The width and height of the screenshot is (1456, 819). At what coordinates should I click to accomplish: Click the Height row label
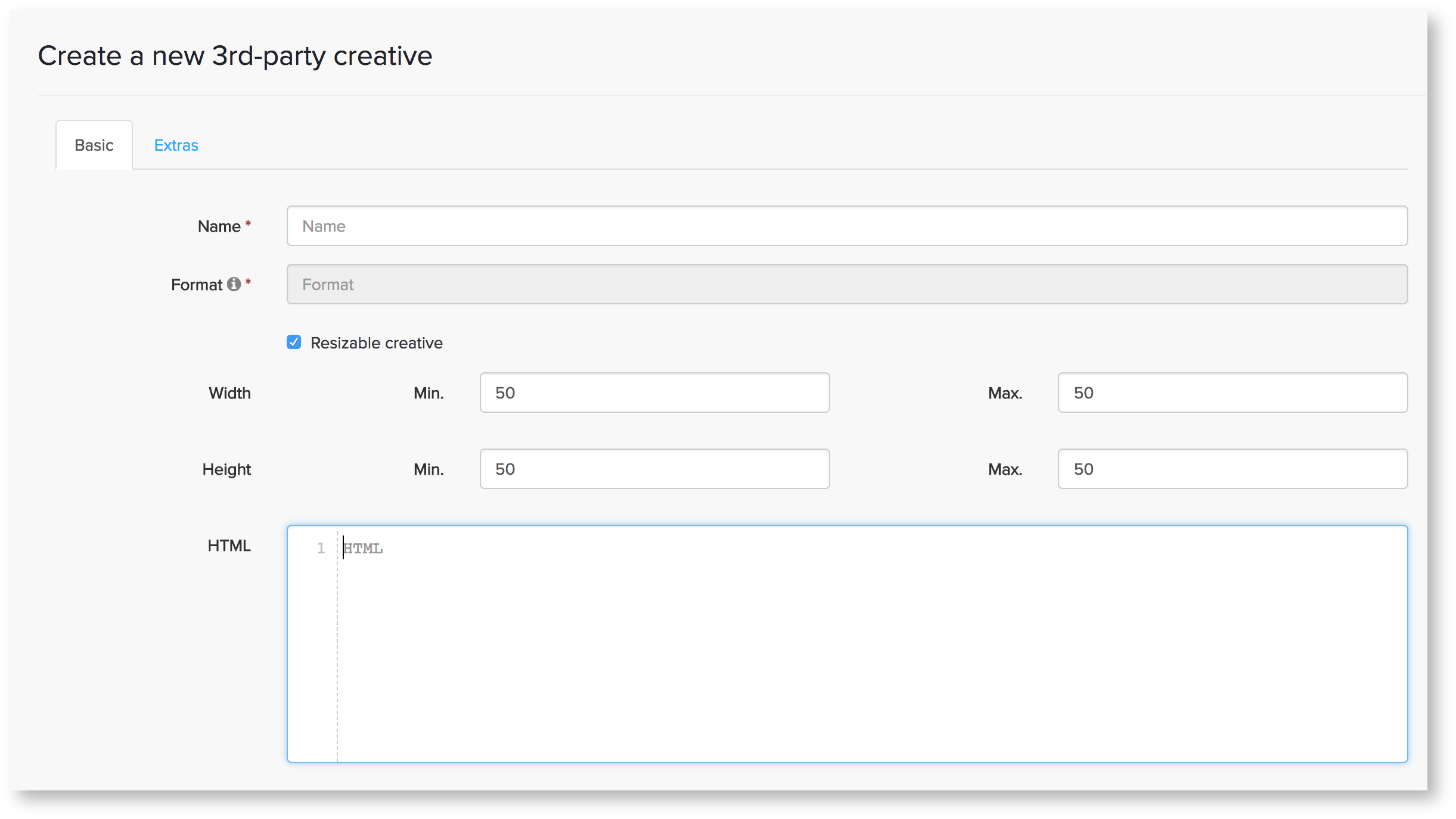[x=226, y=469]
